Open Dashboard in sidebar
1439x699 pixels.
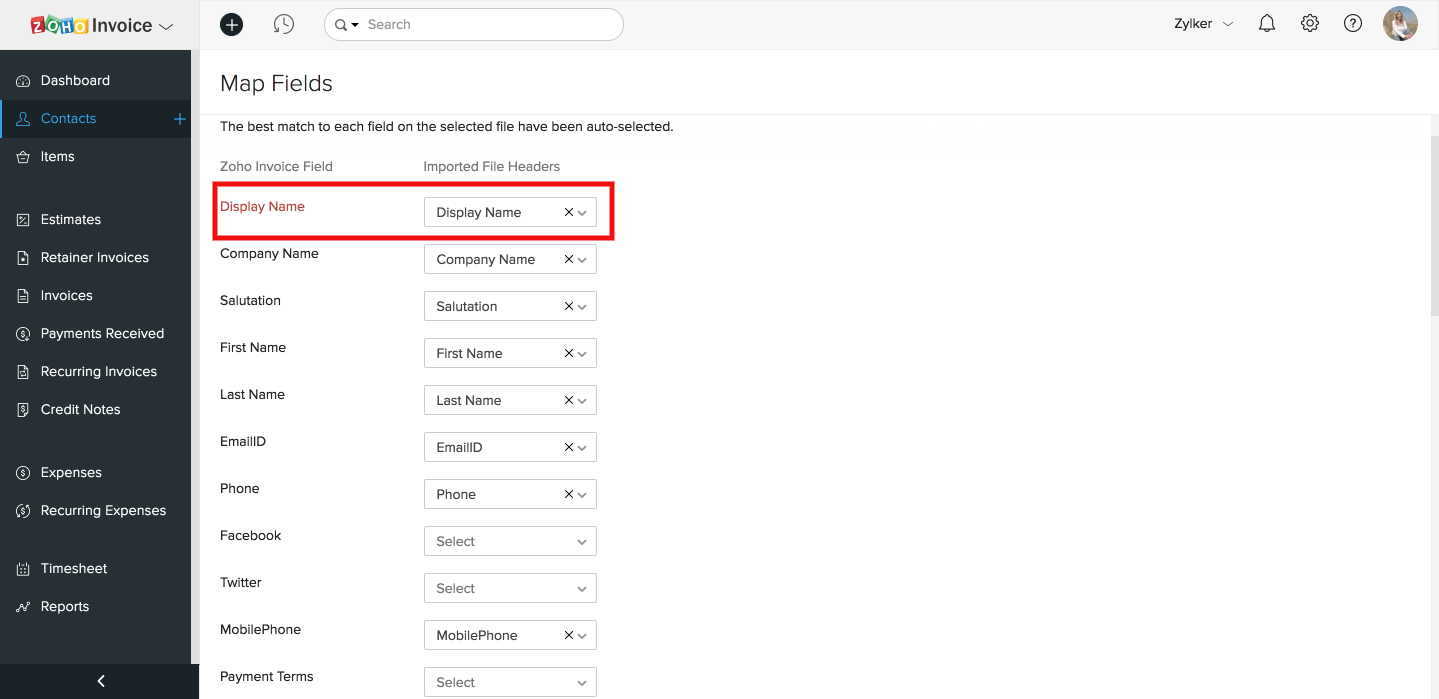point(75,80)
